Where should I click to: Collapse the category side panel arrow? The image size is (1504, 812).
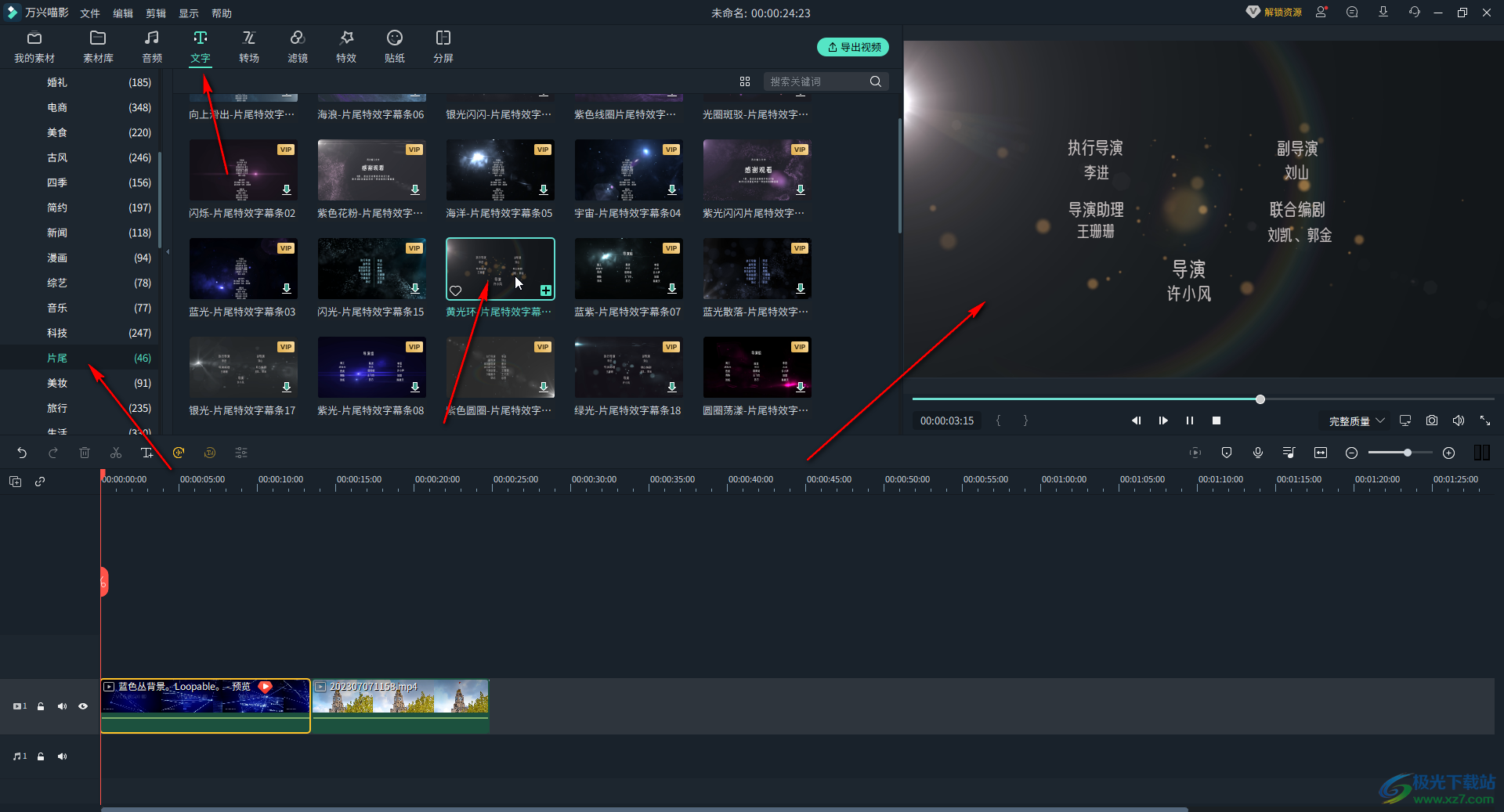(x=168, y=252)
